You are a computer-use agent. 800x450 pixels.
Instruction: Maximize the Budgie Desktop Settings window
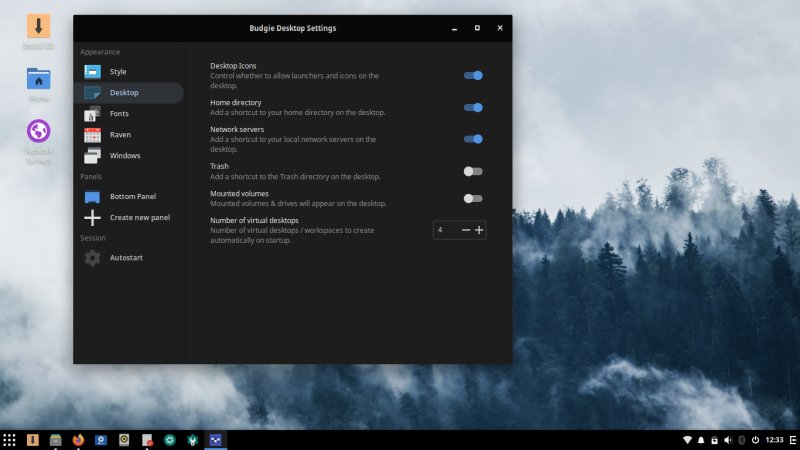pyautogui.click(x=477, y=28)
